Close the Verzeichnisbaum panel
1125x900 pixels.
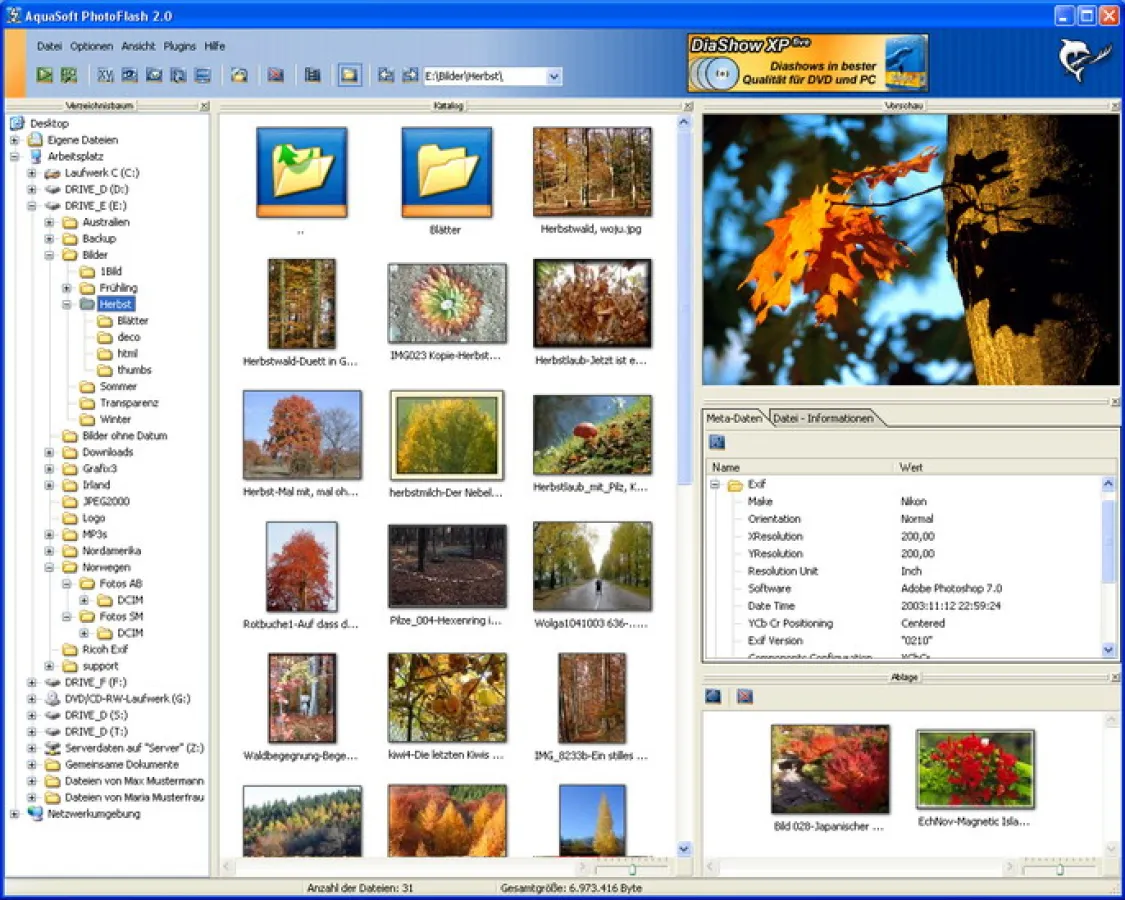pos(204,106)
